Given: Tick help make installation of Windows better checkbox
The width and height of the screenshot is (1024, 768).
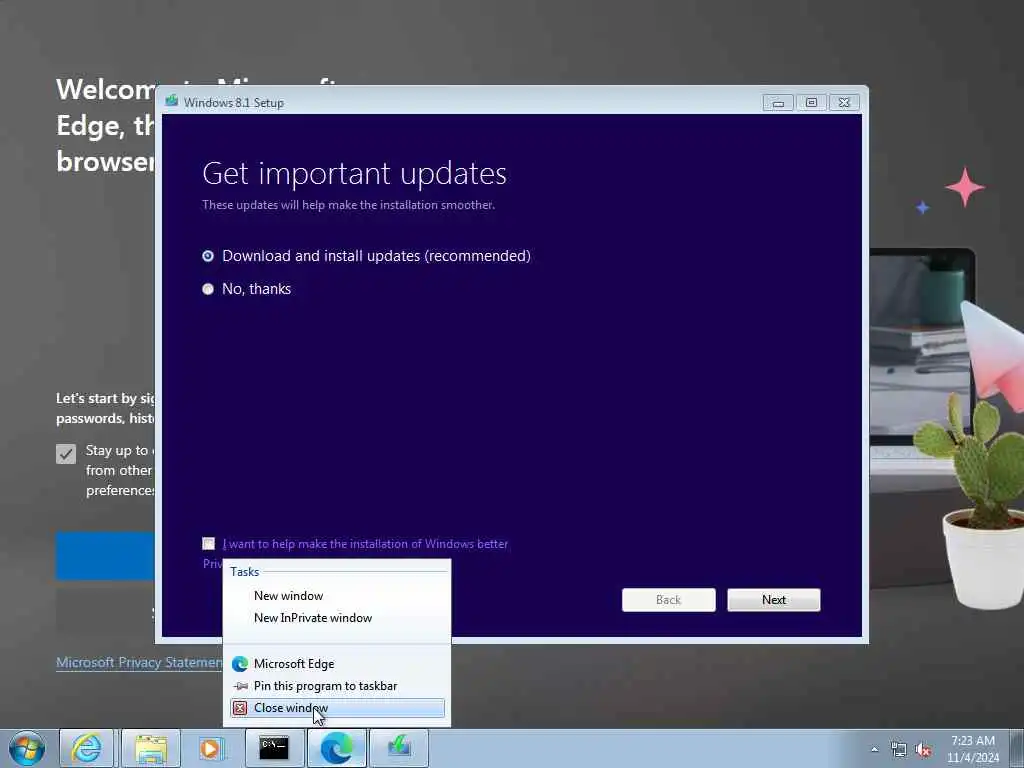Looking at the screenshot, I should [208, 543].
